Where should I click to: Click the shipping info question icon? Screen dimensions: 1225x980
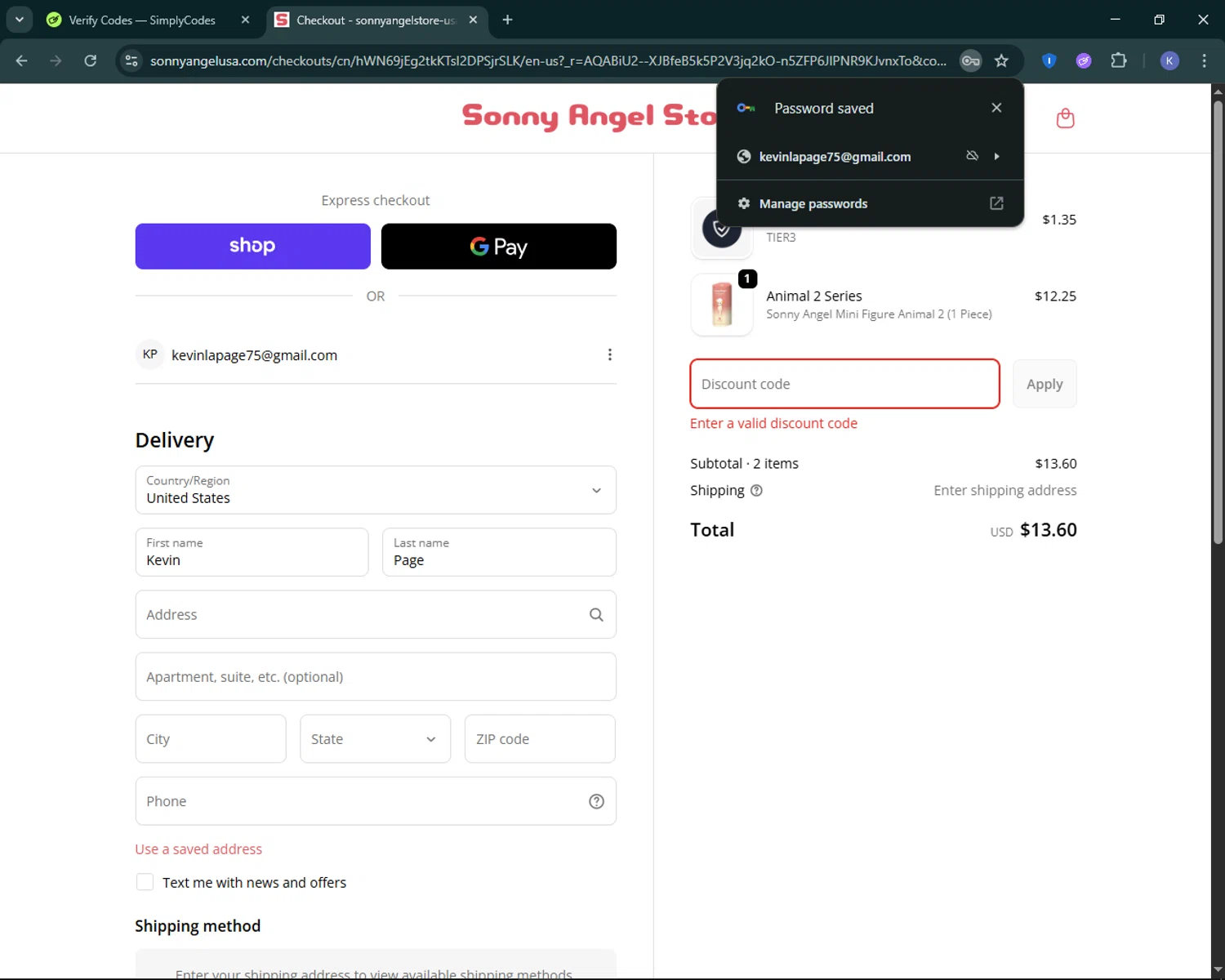756,490
